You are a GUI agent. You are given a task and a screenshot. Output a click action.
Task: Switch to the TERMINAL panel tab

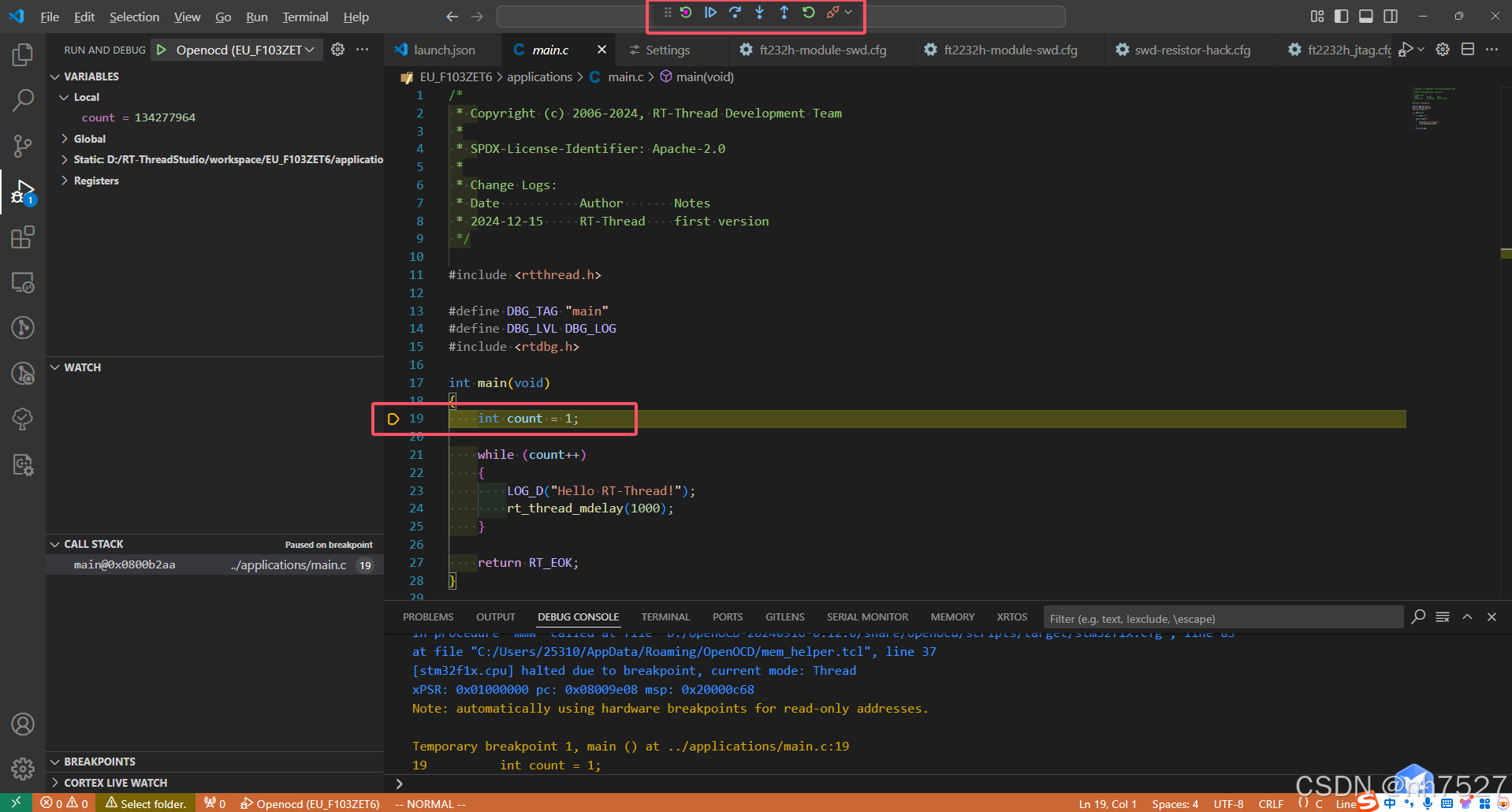pyautogui.click(x=665, y=616)
